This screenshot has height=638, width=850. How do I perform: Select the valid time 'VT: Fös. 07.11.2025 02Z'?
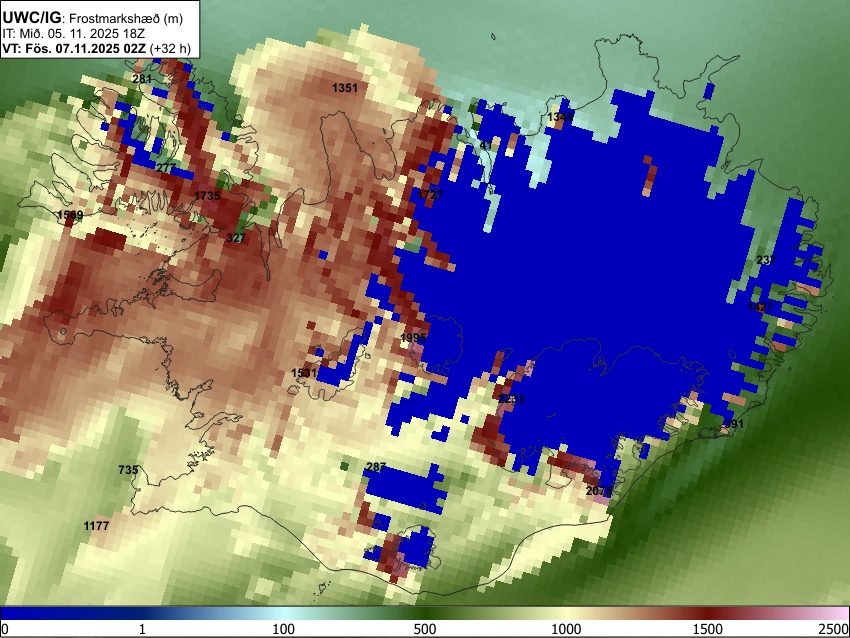(74, 48)
